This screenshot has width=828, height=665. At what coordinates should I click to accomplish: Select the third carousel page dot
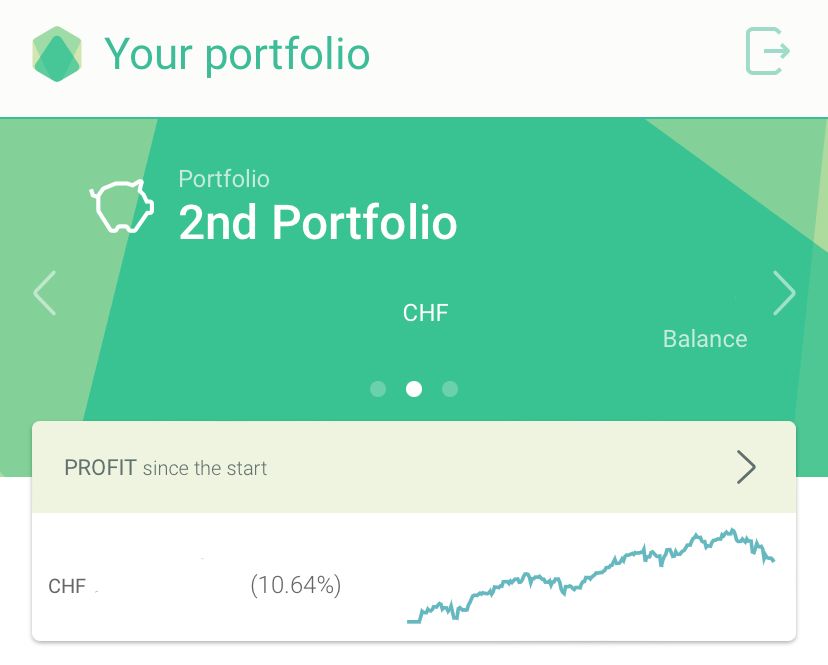[x=450, y=389]
